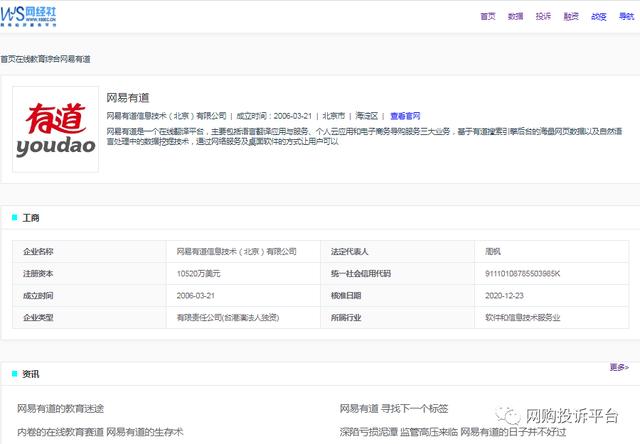
Task: Click the 资讯 section heading
Action: coord(31,374)
